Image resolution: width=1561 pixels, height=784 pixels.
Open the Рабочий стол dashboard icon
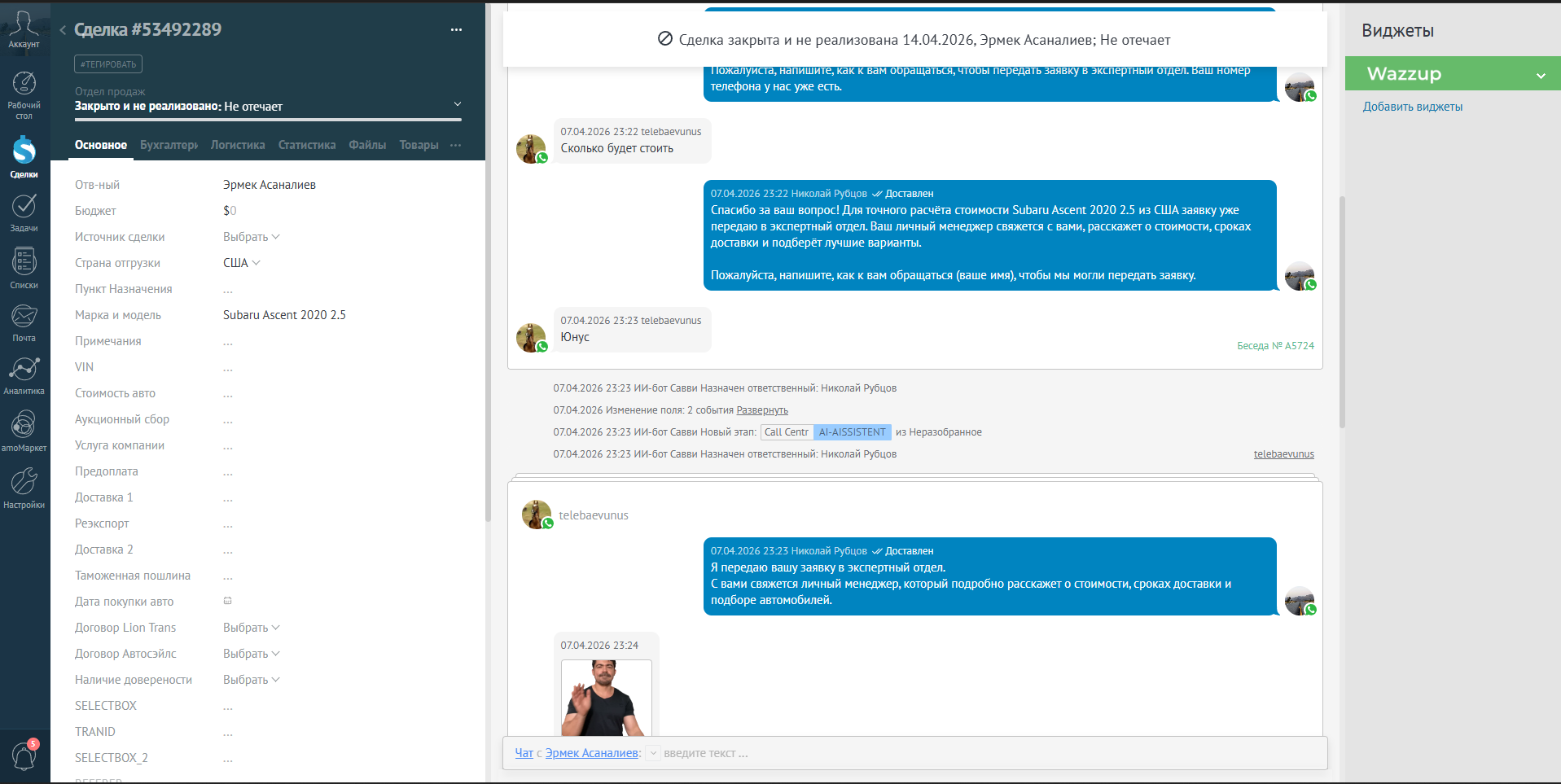coord(24,94)
